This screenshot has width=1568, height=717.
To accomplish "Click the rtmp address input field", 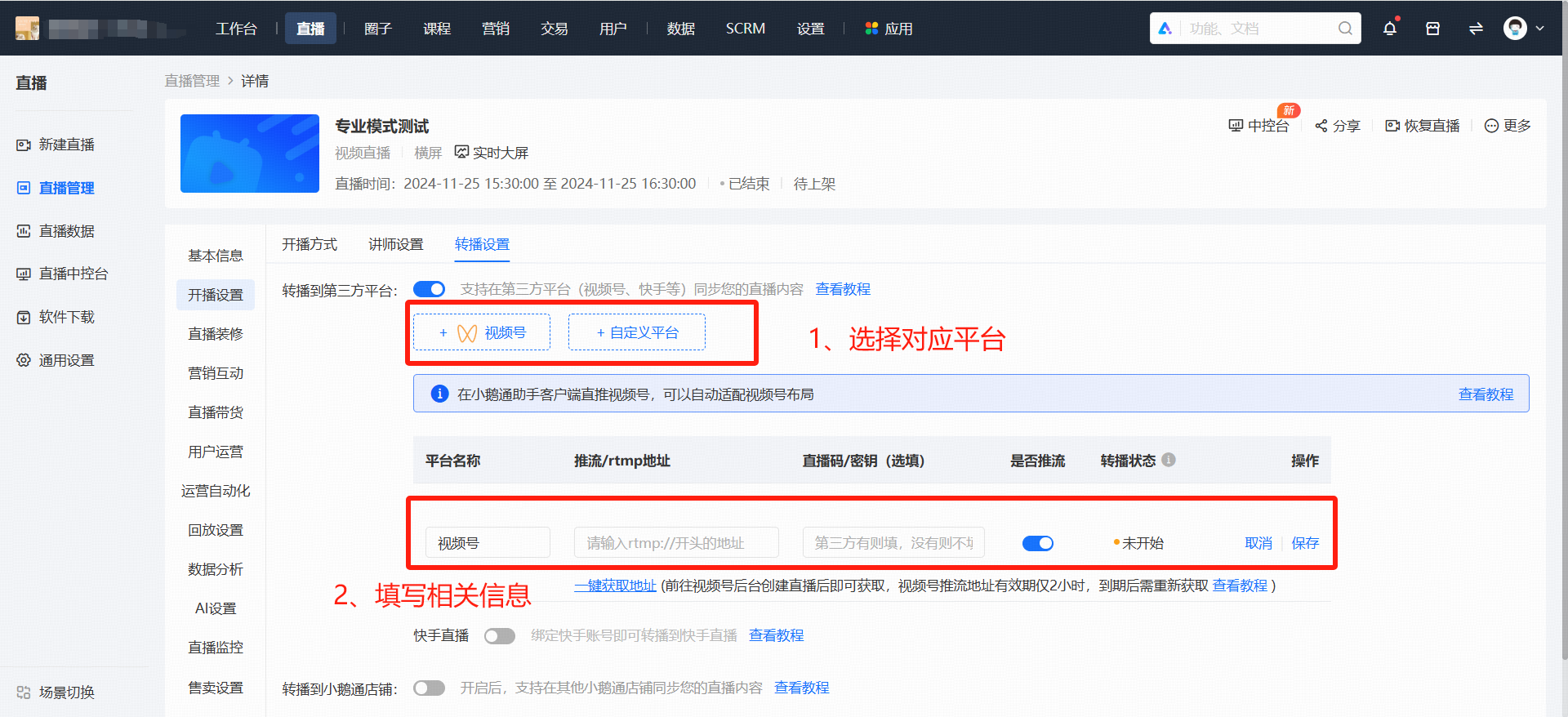I will (675, 543).
